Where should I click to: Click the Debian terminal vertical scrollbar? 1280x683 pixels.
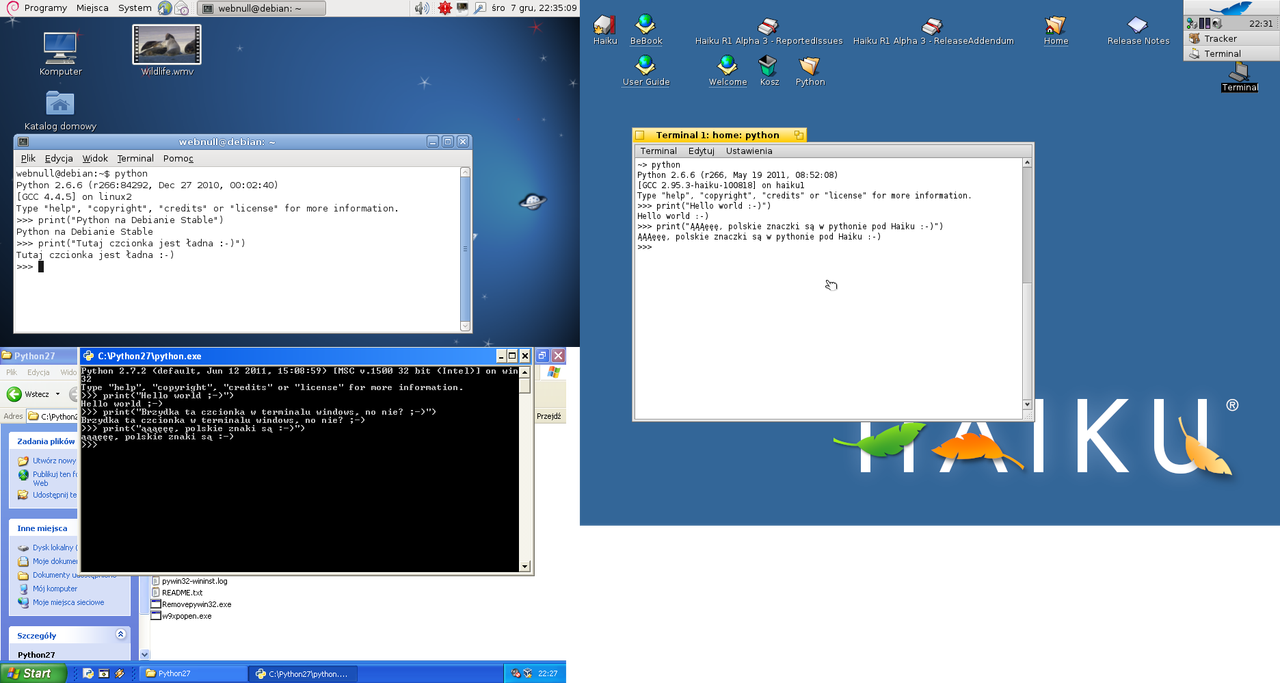pos(466,249)
